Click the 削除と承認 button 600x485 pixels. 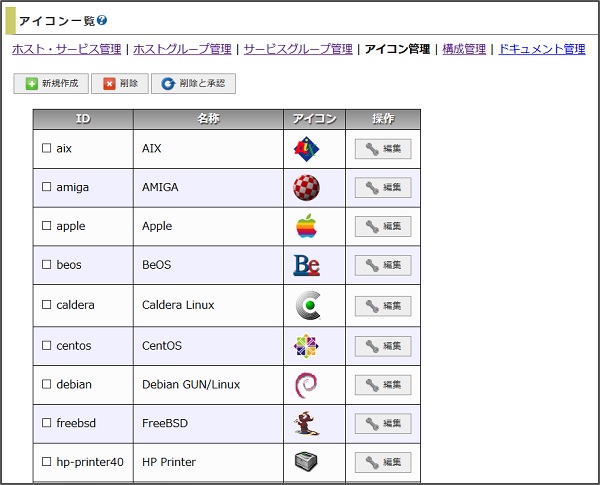(x=194, y=83)
